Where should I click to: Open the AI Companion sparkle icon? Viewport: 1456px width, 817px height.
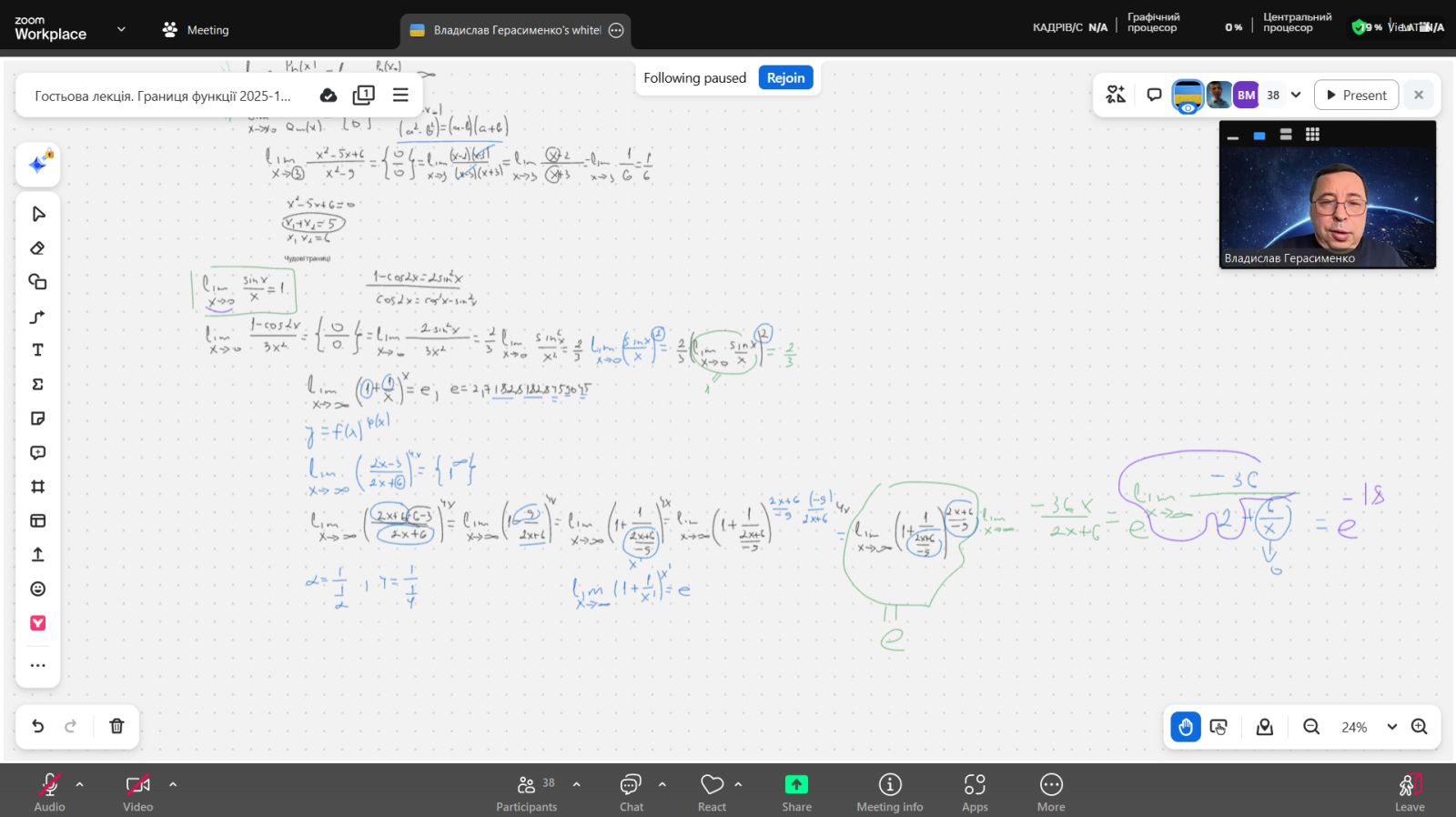point(37,165)
